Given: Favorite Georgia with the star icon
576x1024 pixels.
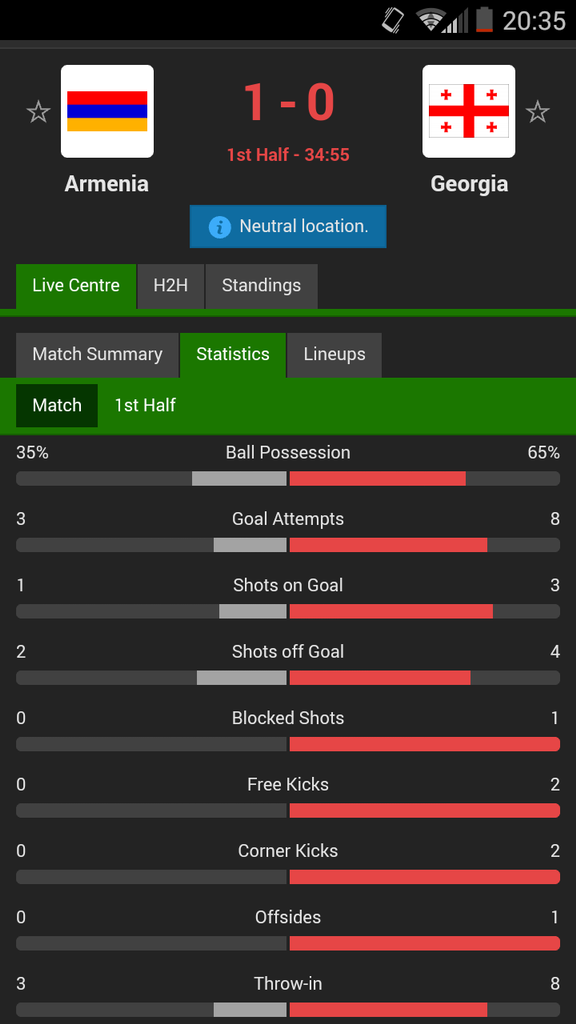Looking at the screenshot, I should pos(537,112).
